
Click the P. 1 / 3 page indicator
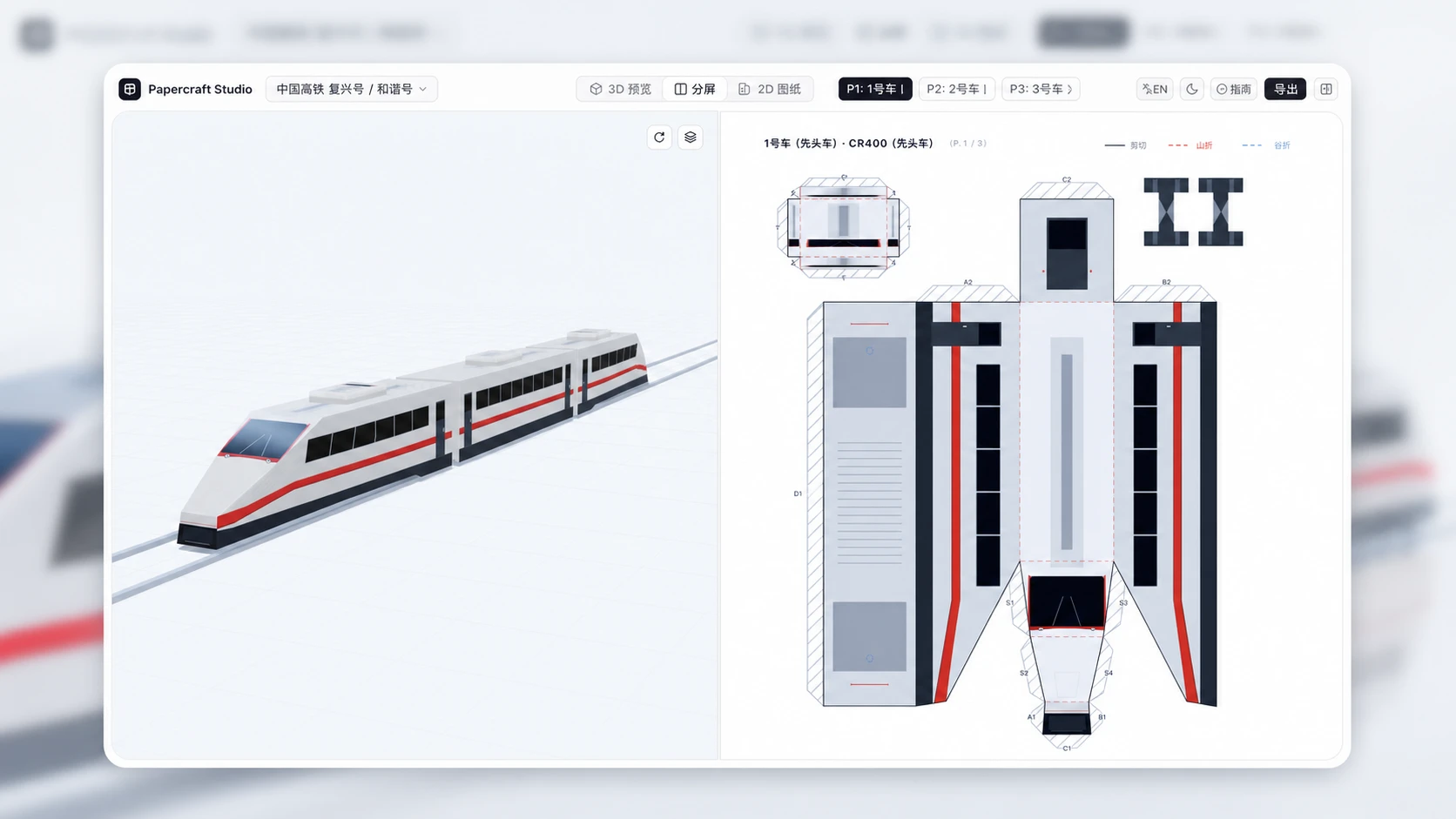point(968,144)
